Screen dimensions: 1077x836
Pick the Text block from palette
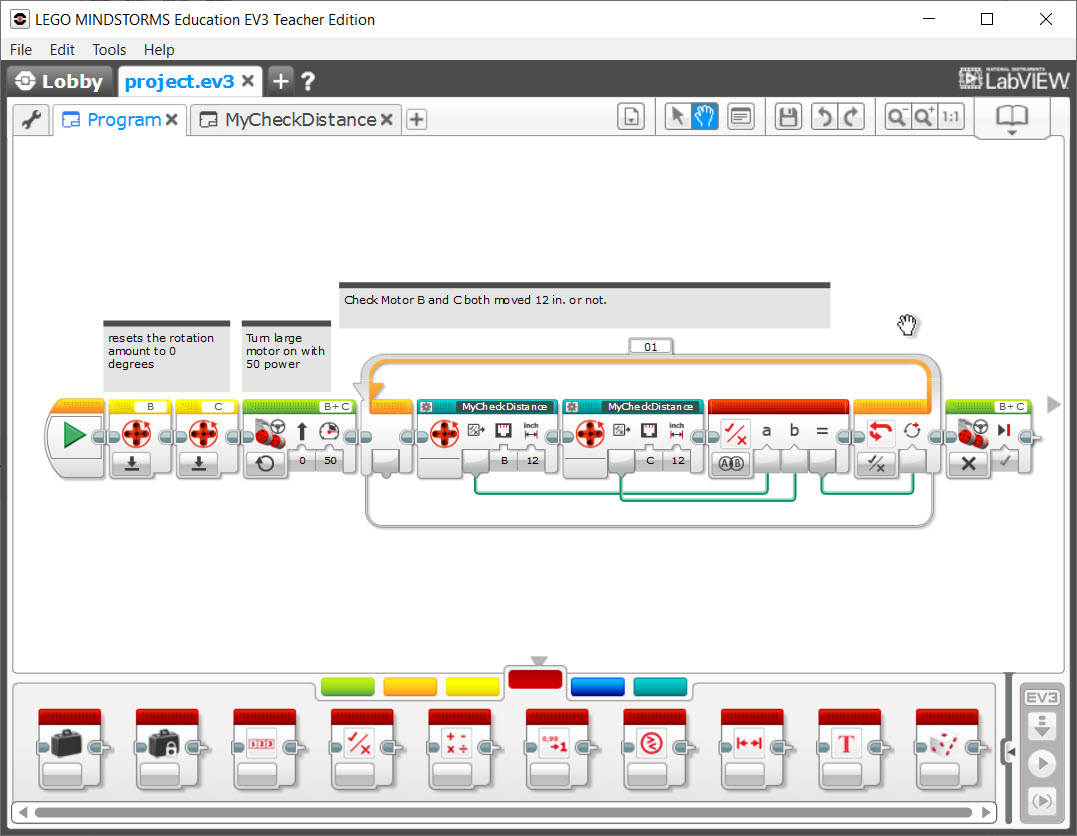tap(850, 749)
